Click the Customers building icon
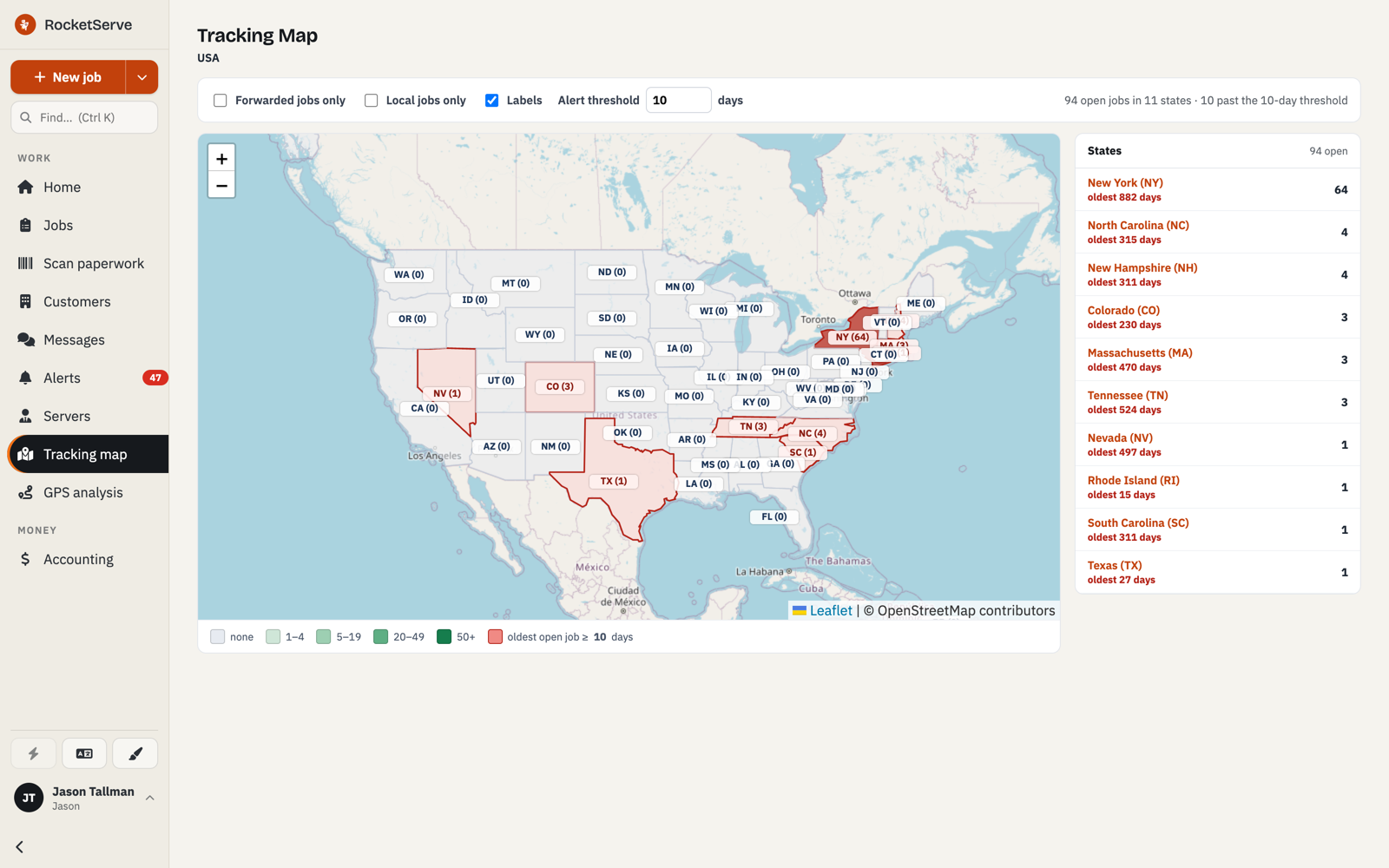1389x868 pixels. click(26, 301)
